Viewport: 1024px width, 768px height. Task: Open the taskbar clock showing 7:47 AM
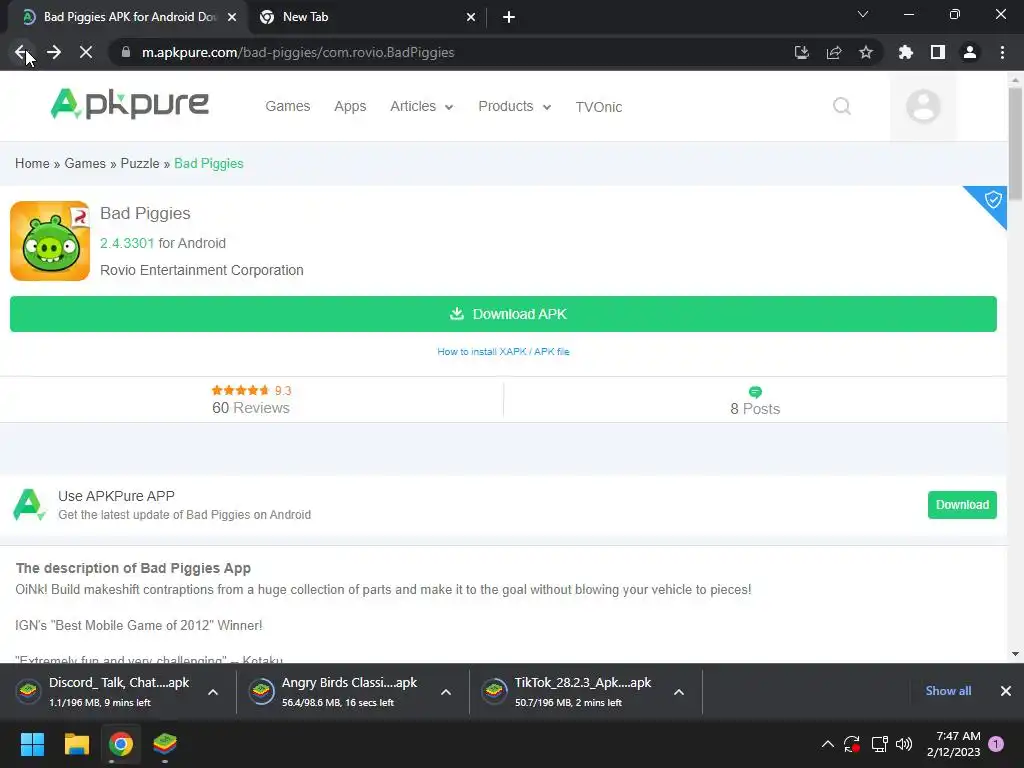[953, 744]
